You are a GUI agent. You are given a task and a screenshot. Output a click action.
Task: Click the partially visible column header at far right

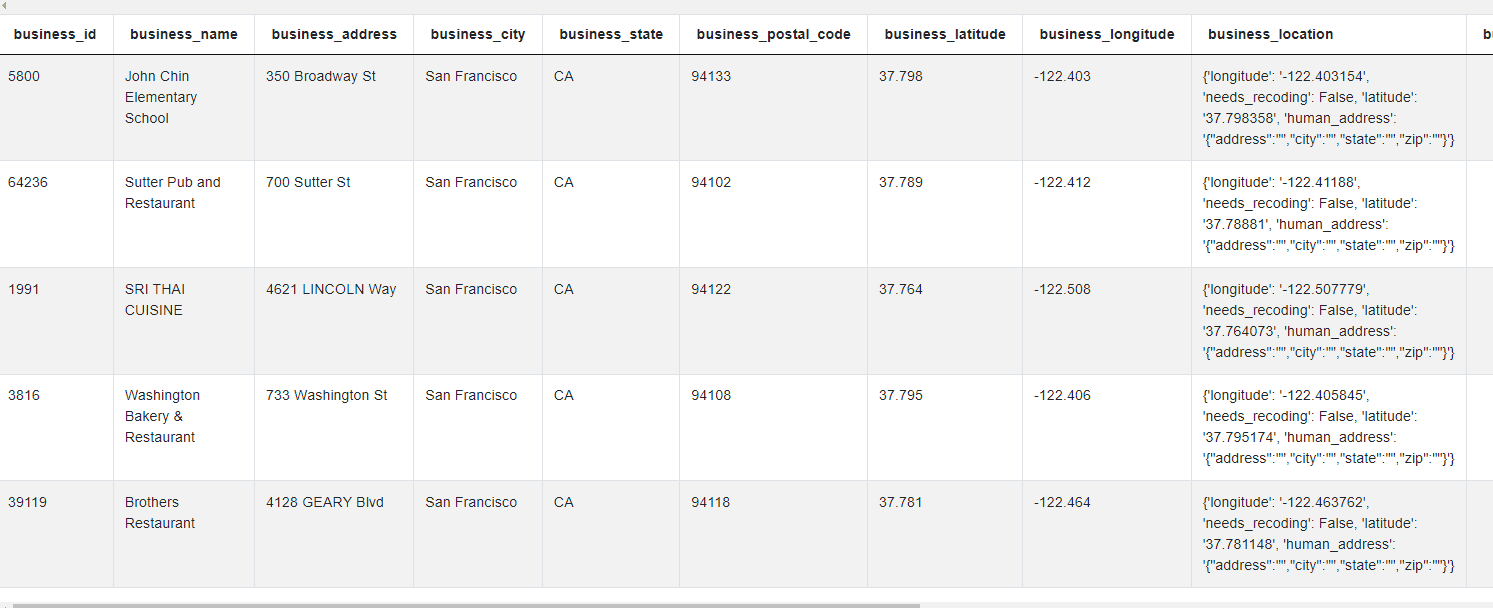pyautogui.click(x=1487, y=33)
